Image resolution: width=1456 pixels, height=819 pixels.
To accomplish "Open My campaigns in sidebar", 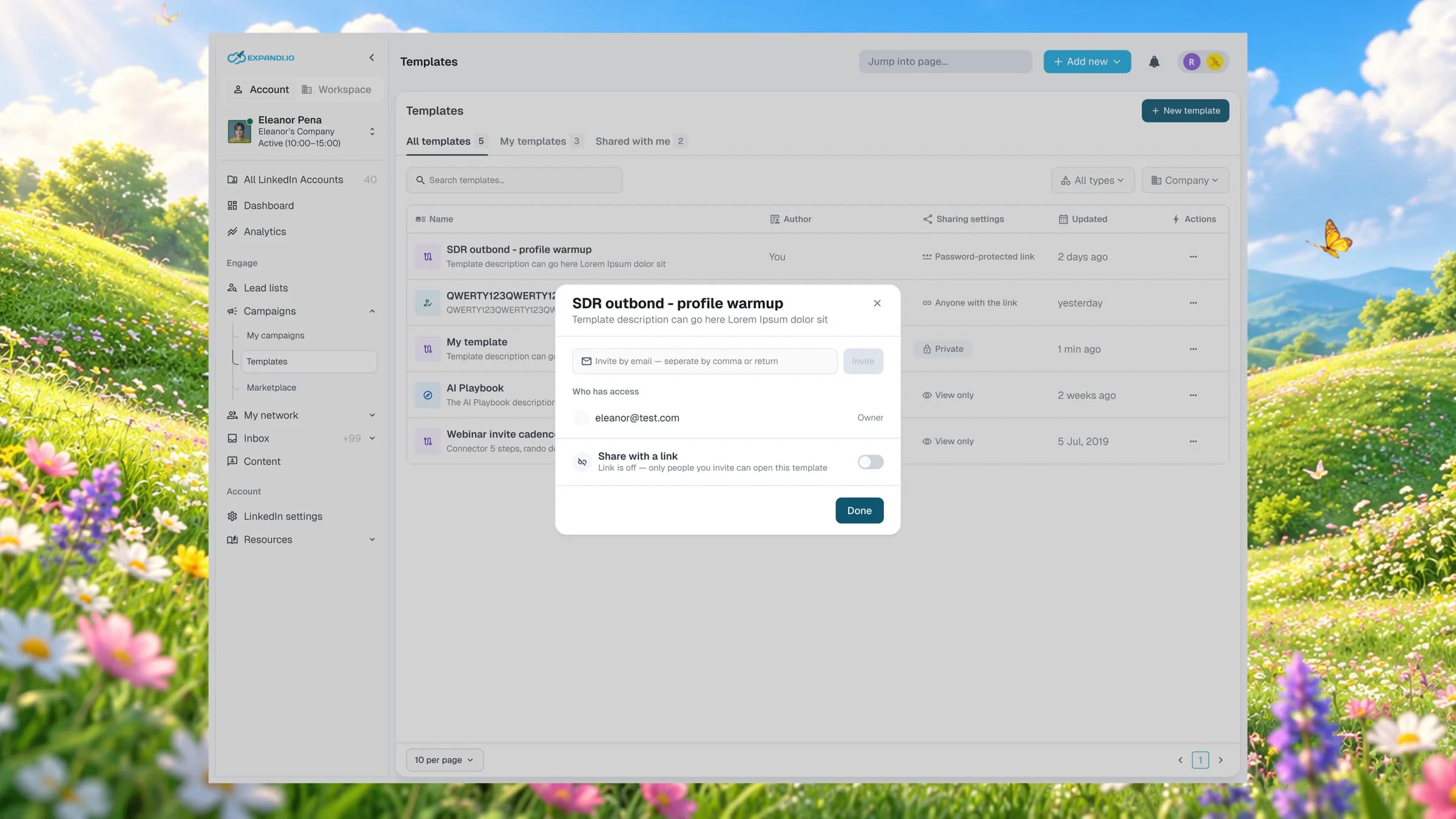I will coord(275,335).
